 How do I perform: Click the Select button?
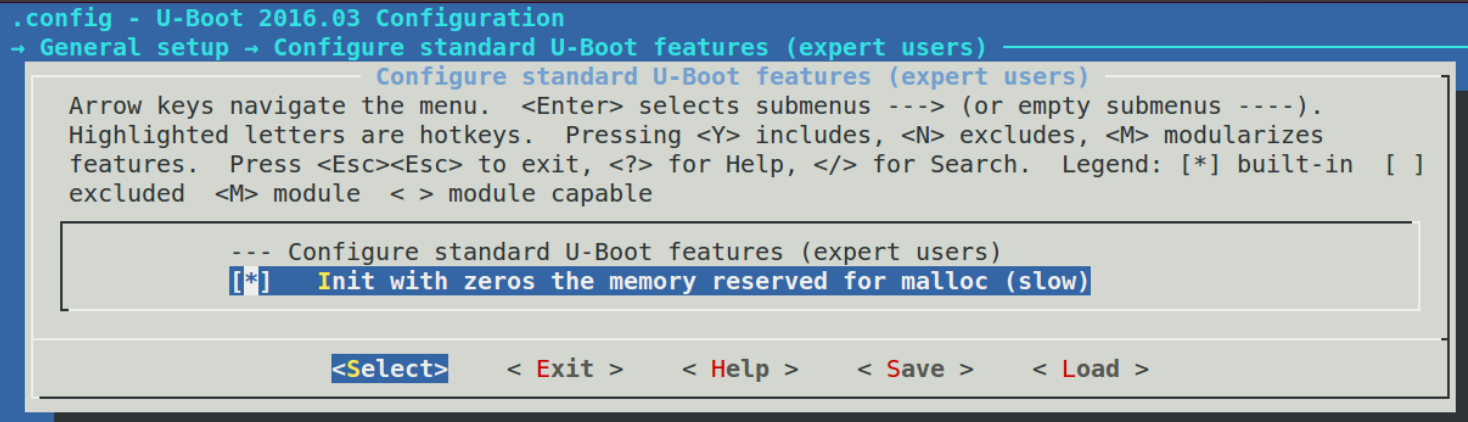tap(390, 369)
